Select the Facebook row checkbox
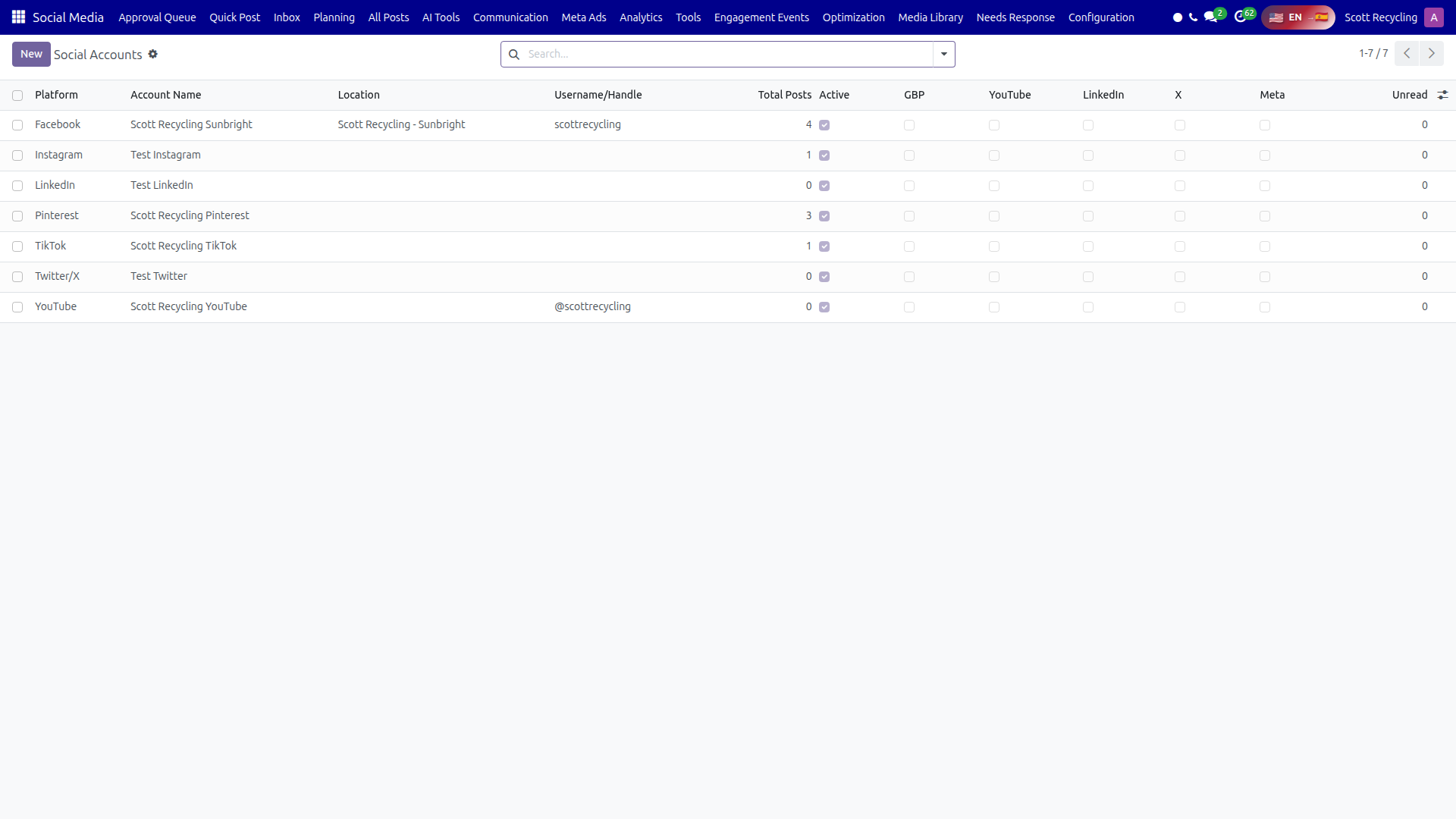 click(17, 125)
